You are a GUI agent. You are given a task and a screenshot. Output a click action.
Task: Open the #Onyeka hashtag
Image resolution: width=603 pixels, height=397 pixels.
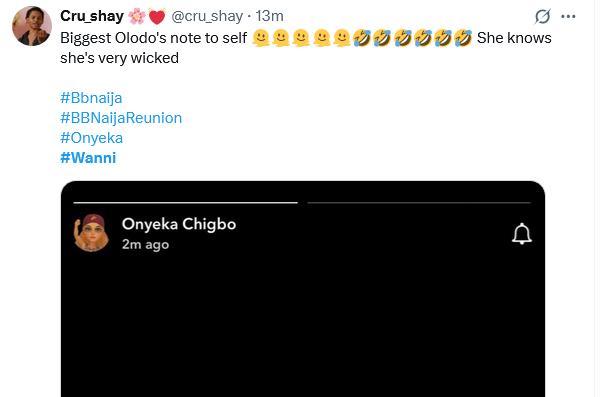tap(92, 138)
